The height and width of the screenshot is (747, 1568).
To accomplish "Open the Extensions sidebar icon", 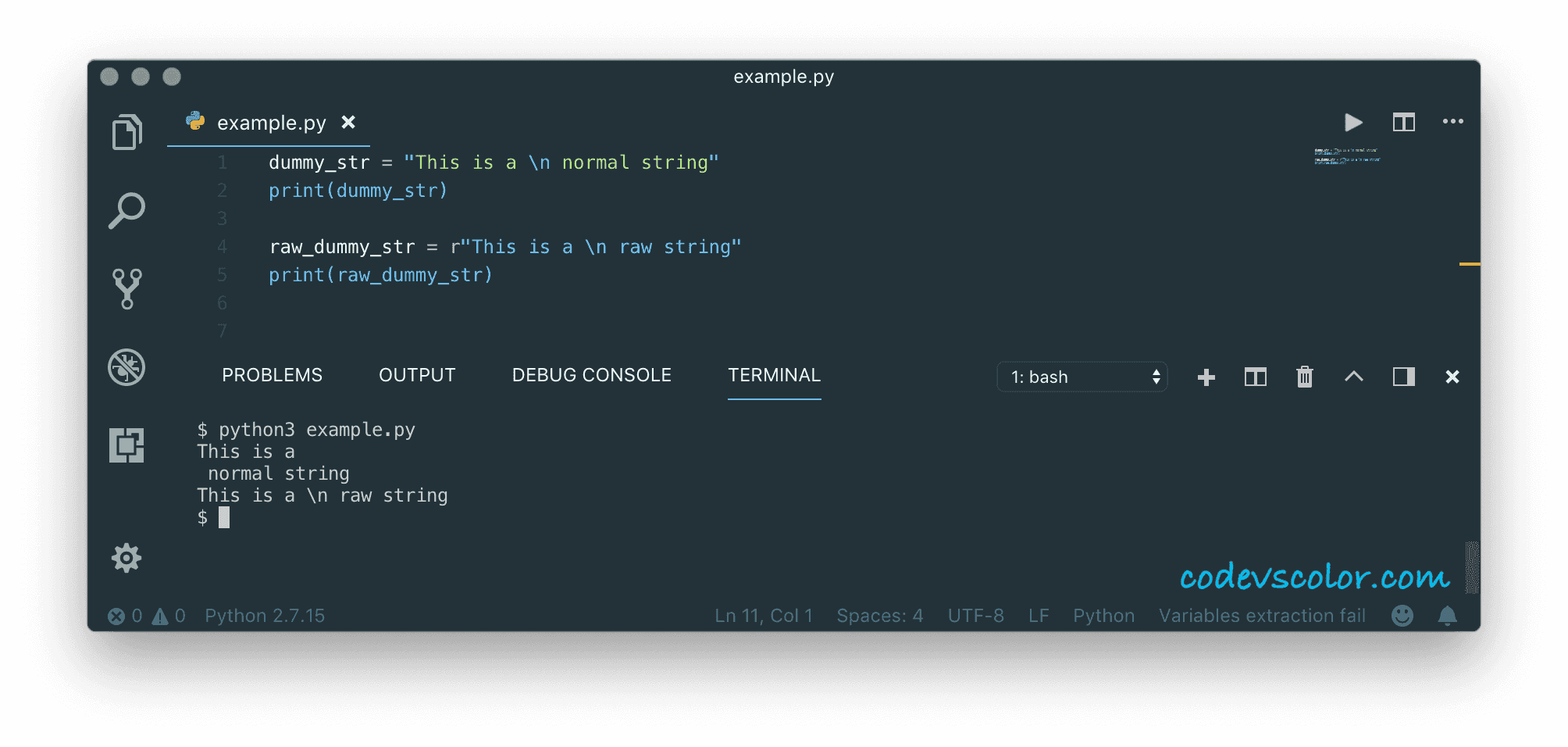I will click(x=127, y=445).
